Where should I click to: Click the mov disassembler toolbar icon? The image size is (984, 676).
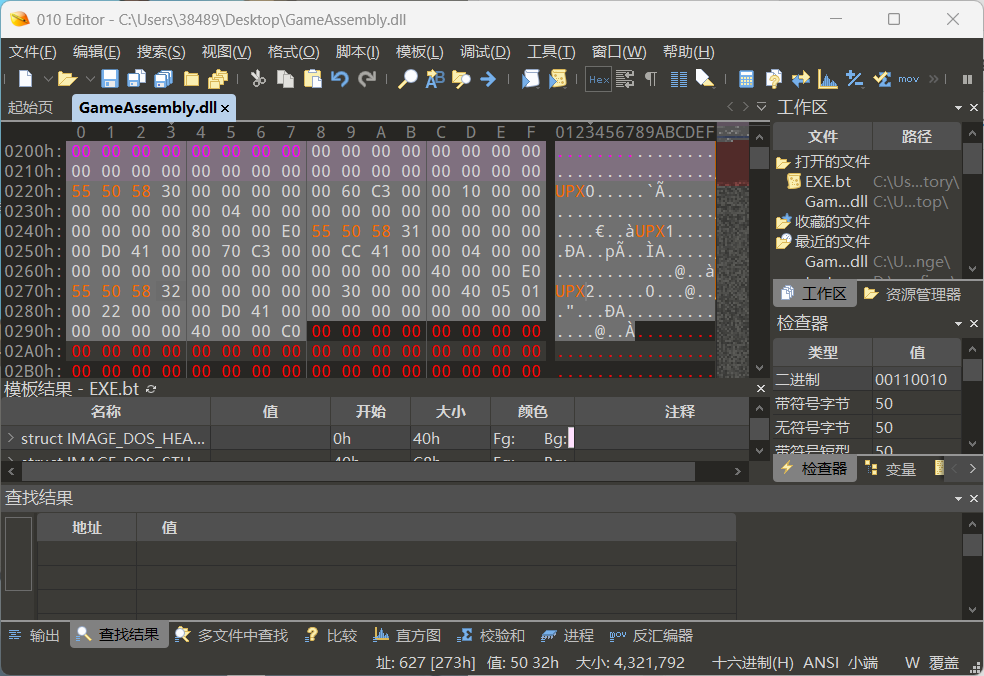coord(908,79)
